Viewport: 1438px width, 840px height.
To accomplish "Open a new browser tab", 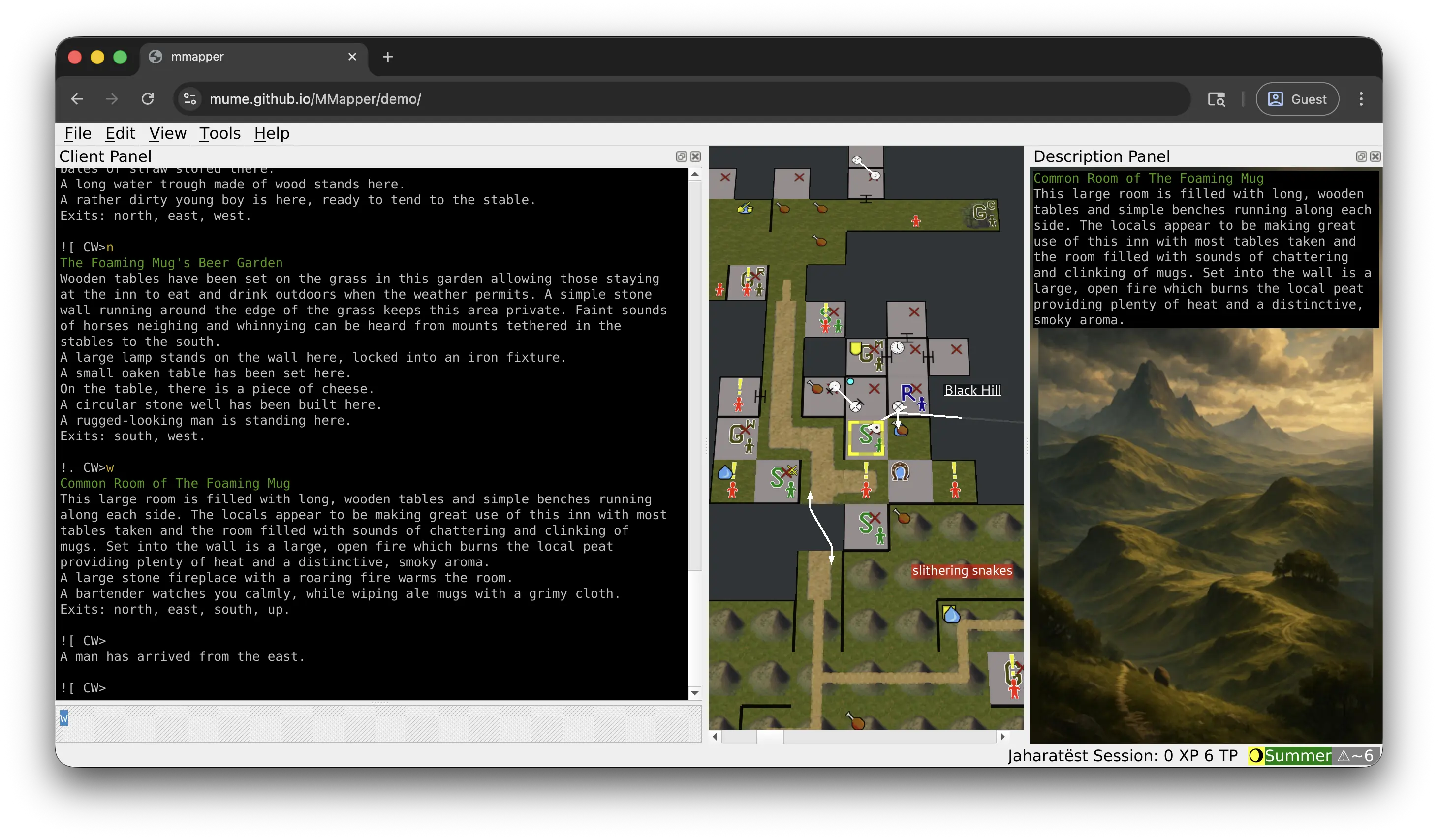I will (387, 57).
